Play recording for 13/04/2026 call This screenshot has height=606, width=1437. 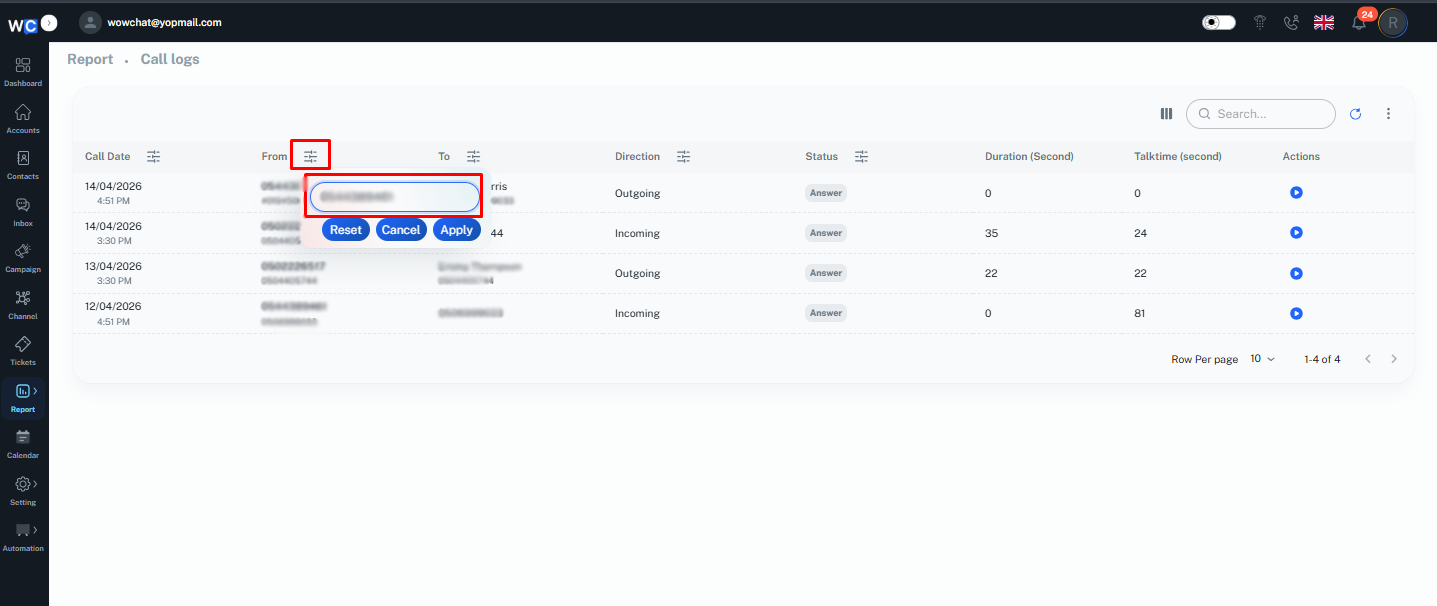coord(1296,273)
